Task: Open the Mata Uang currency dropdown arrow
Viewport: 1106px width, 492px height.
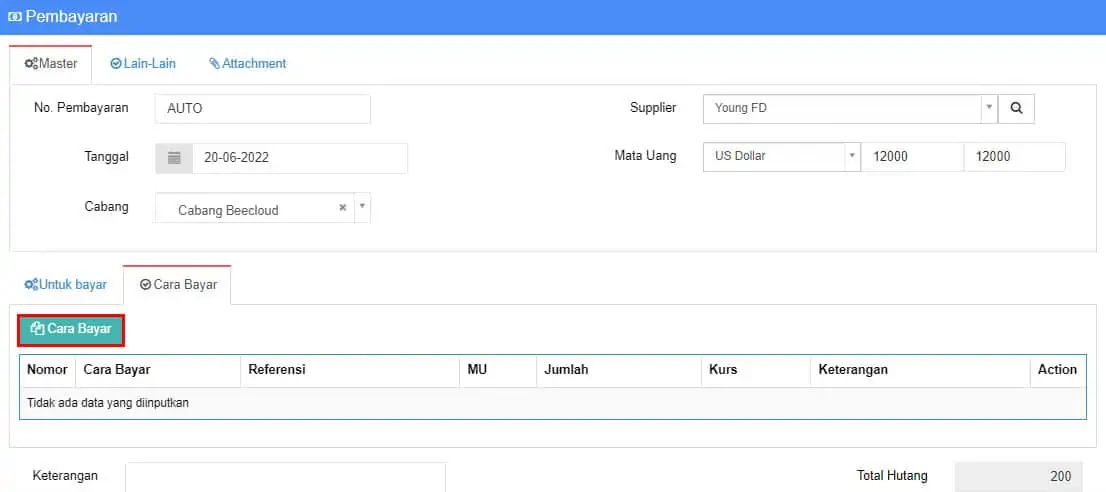Action: [852, 156]
